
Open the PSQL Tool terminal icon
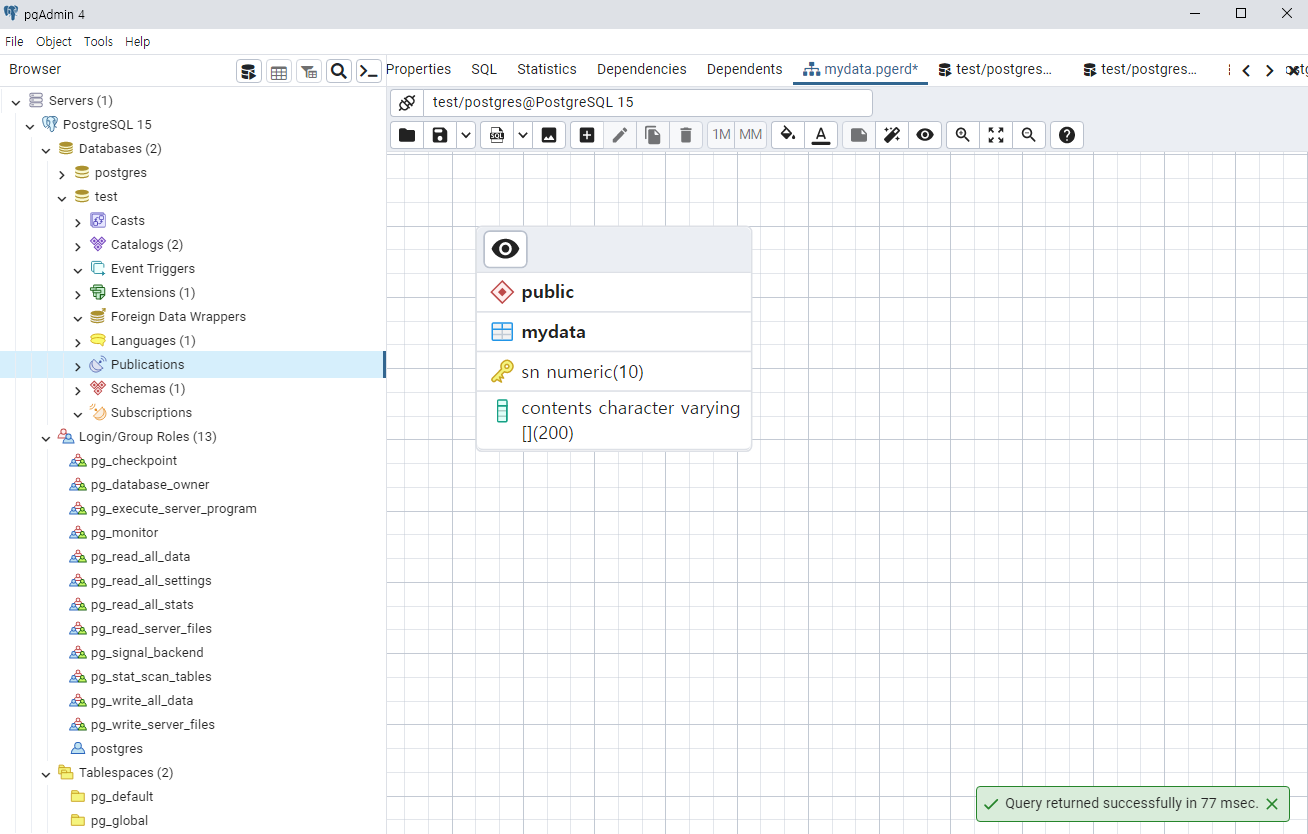(369, 71)
